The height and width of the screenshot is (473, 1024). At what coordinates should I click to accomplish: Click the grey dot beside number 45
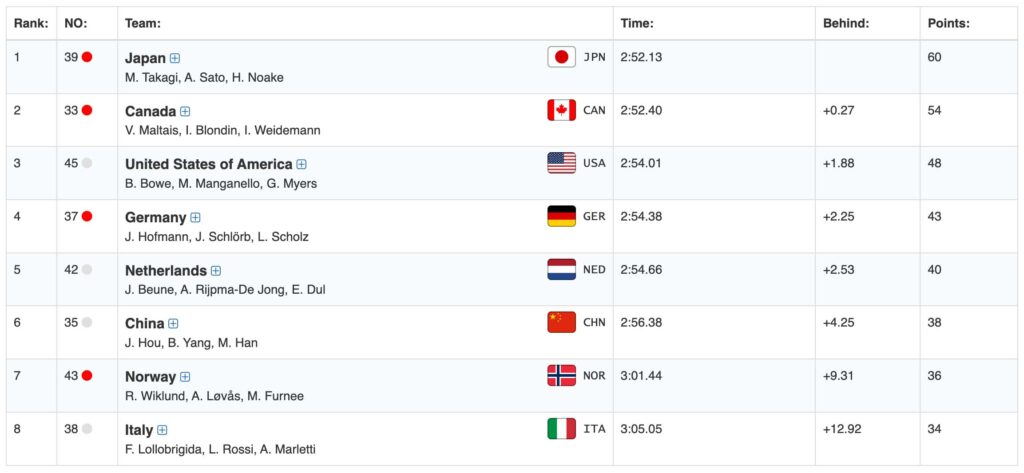87,163
